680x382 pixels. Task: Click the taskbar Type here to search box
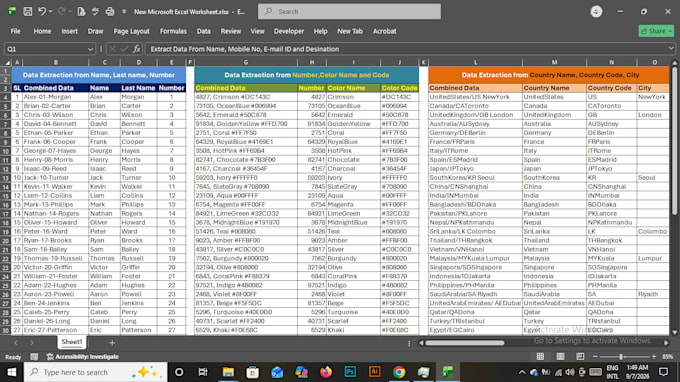point(95,372)
